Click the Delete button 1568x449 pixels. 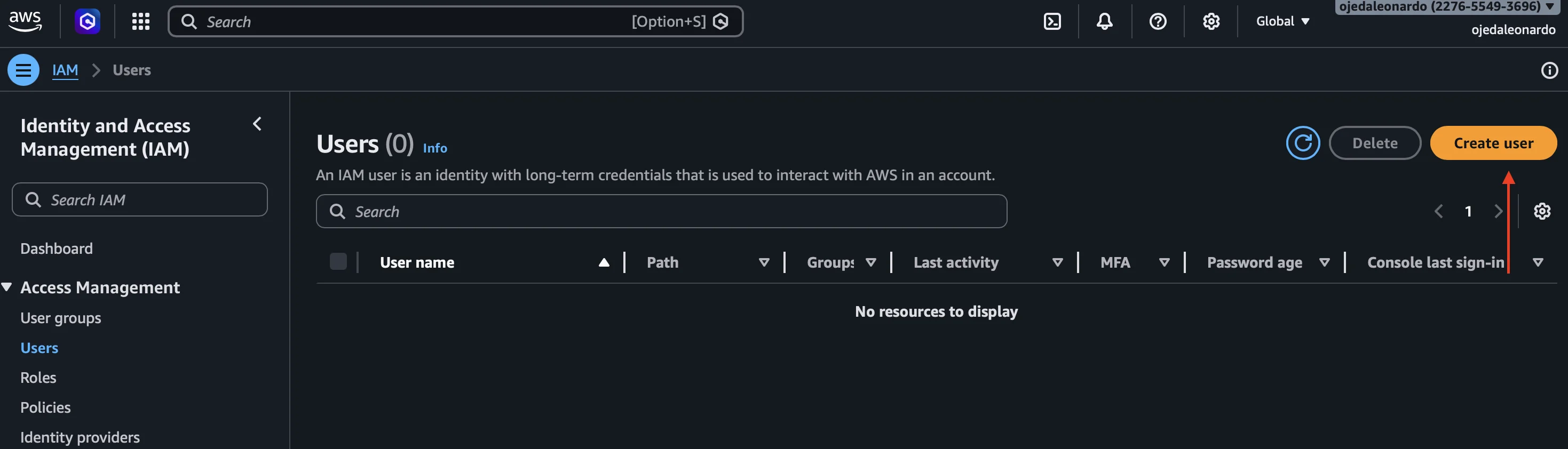(x=1374, y=143)
